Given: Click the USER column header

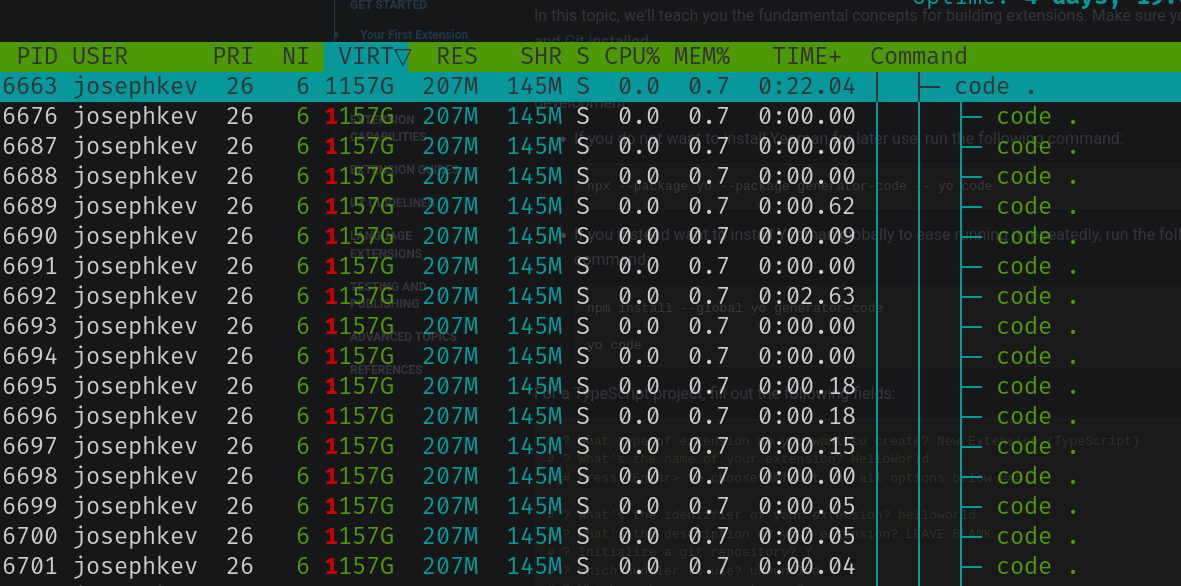Looking at the screenshot, I should pyautogui.click(x=100, y=56).
